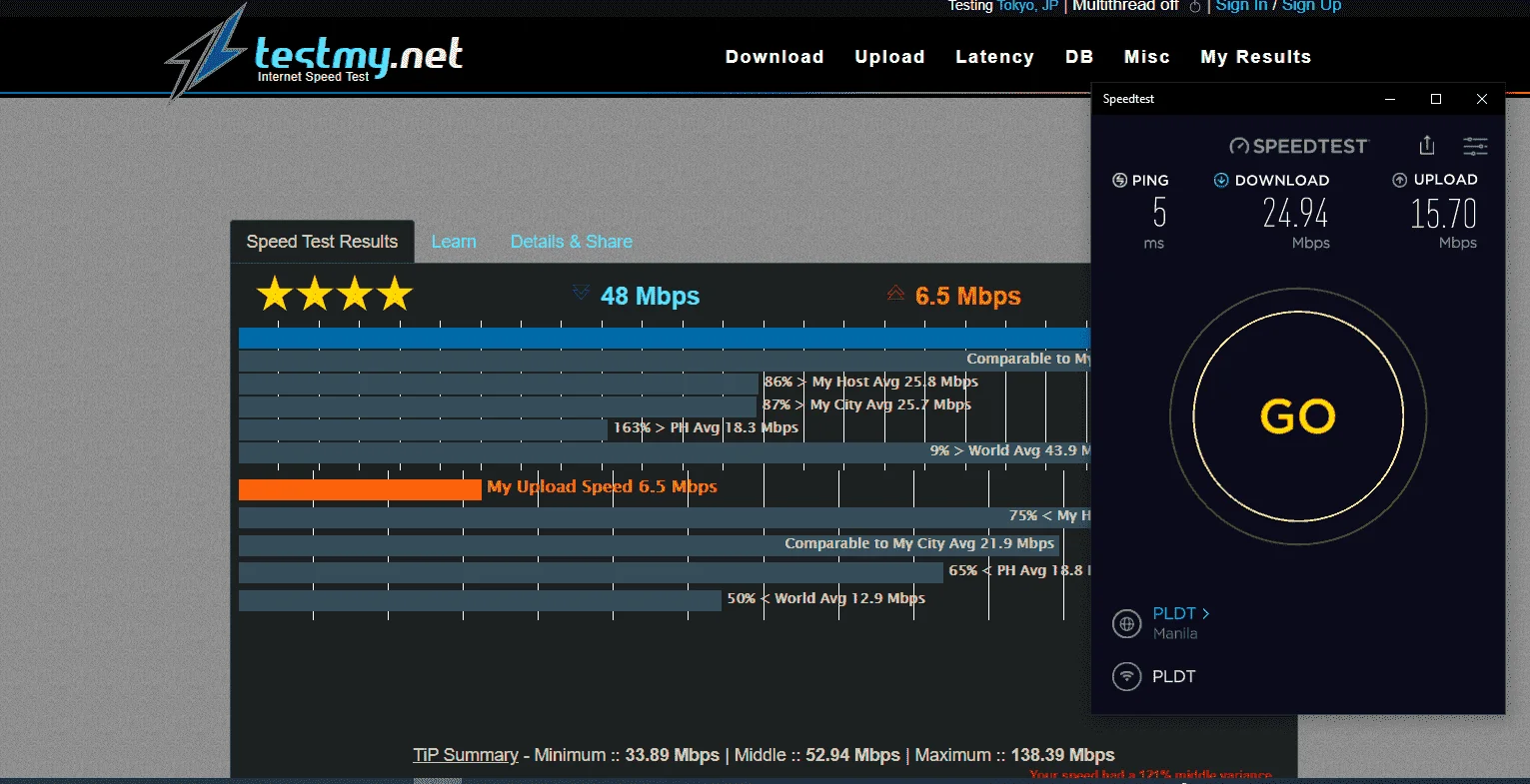Click '50% < World Avg 12.9 Mbps' text
Screen dimensions: 1530x784
[825, 598]
